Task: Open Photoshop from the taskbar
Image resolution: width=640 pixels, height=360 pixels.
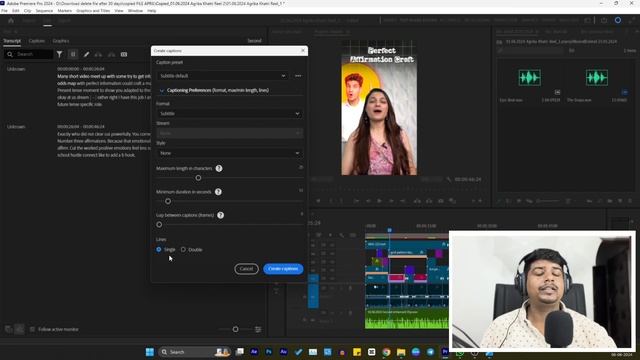Action: click(x=269, y=352)
